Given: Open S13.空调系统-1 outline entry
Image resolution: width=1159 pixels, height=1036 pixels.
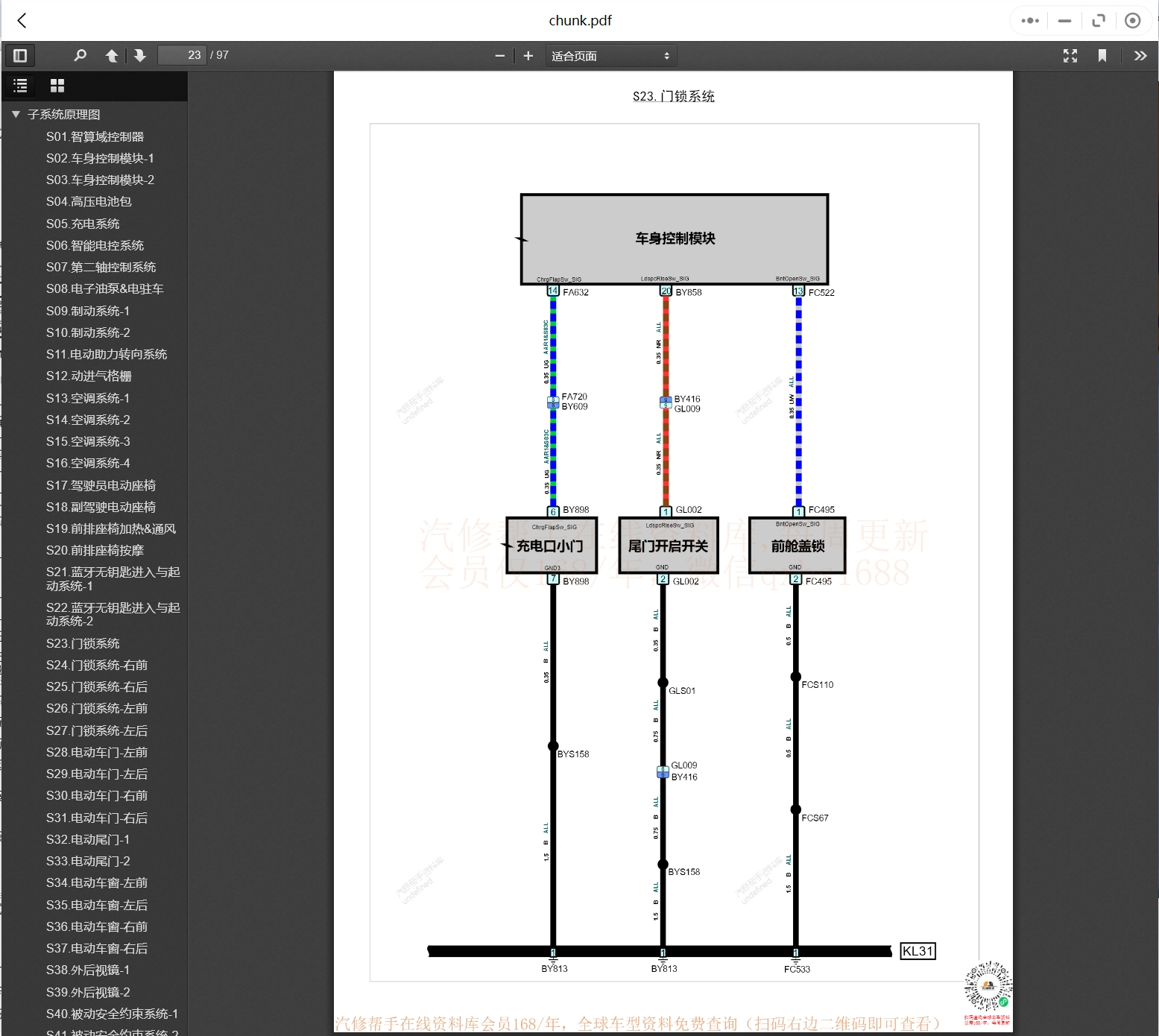Looking at the screenshot, I should click(x=88, y=398).
